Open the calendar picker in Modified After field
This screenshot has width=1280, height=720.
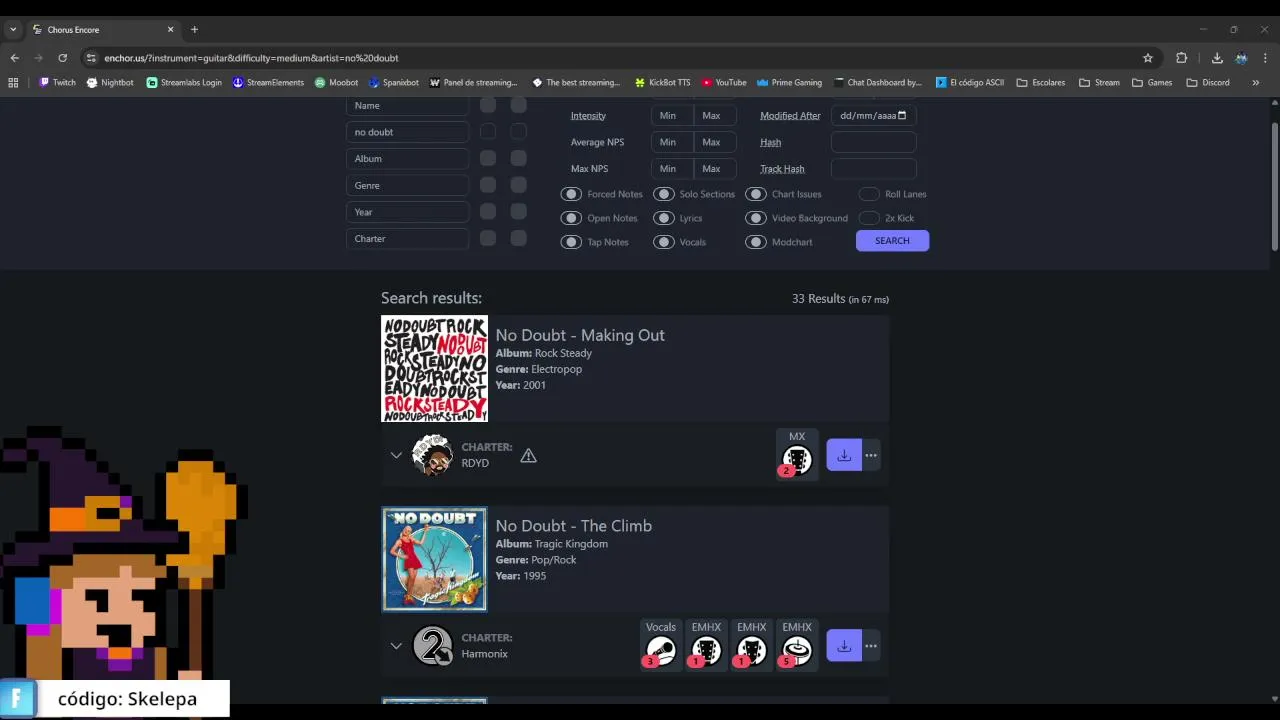coord(902,115)
